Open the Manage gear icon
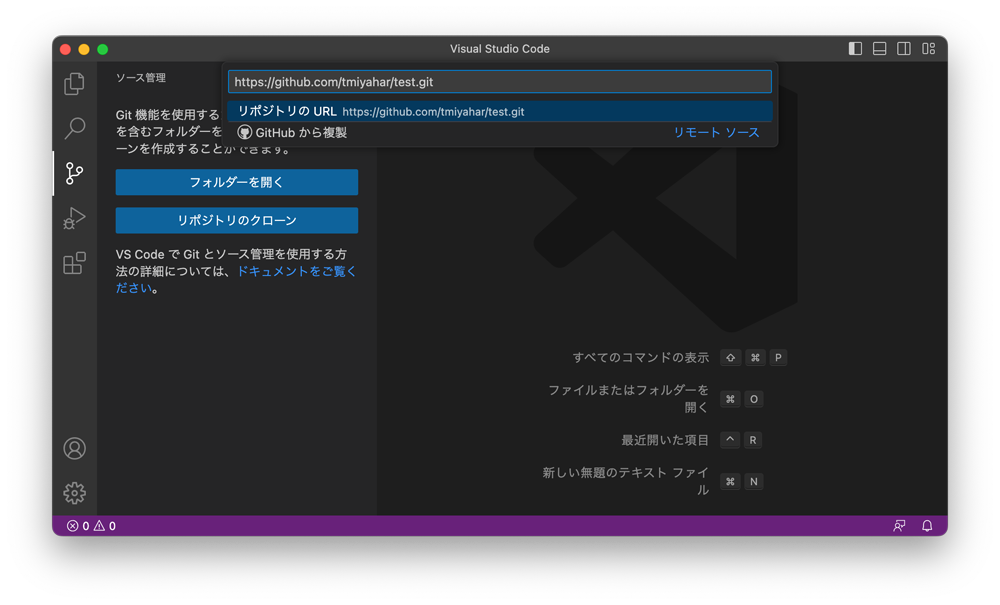This screenshot has width=1000, height=605. 74,493
